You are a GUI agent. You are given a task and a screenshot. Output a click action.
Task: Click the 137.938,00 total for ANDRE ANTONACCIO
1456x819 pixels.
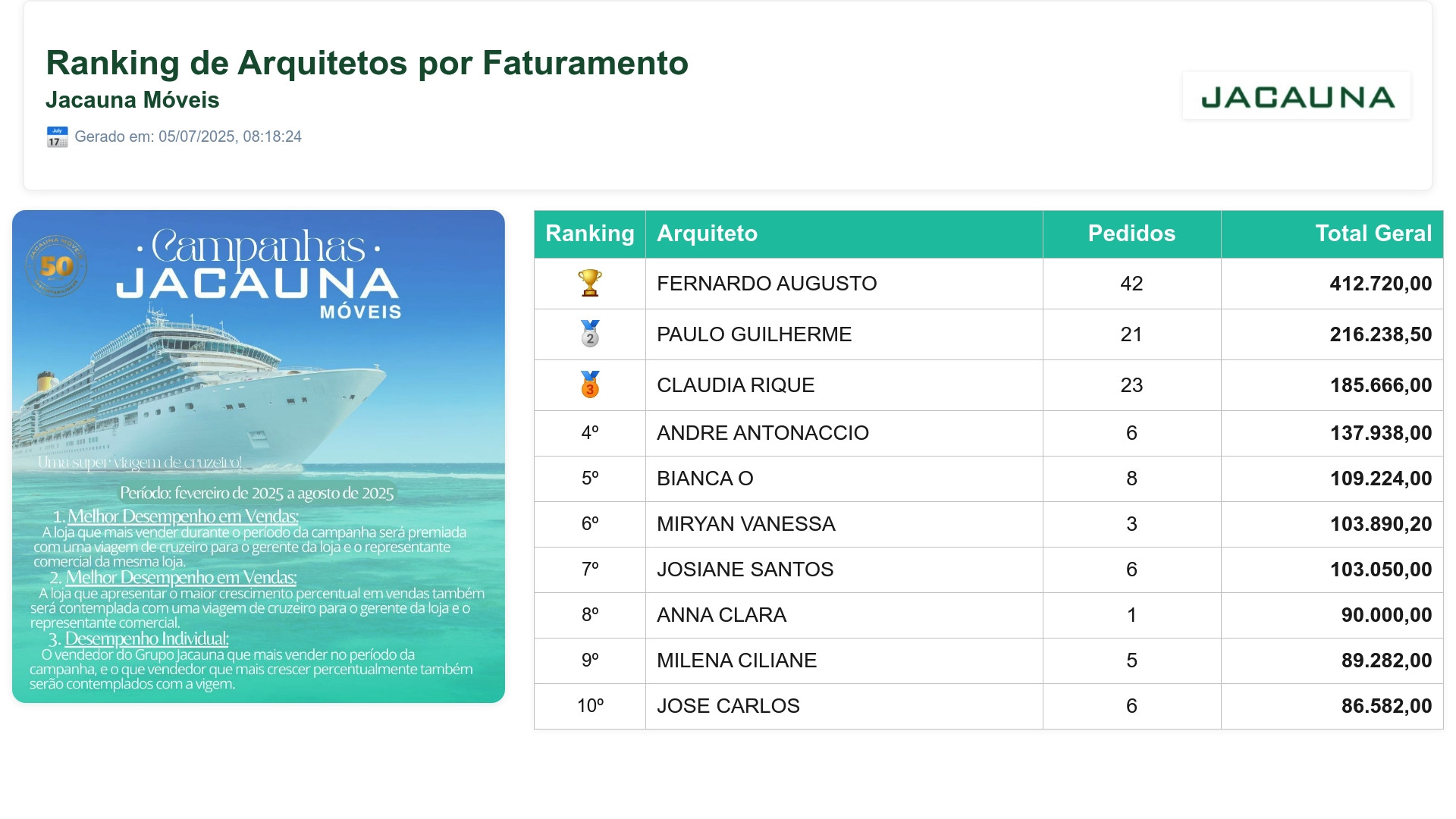[x=1381, y=433]
